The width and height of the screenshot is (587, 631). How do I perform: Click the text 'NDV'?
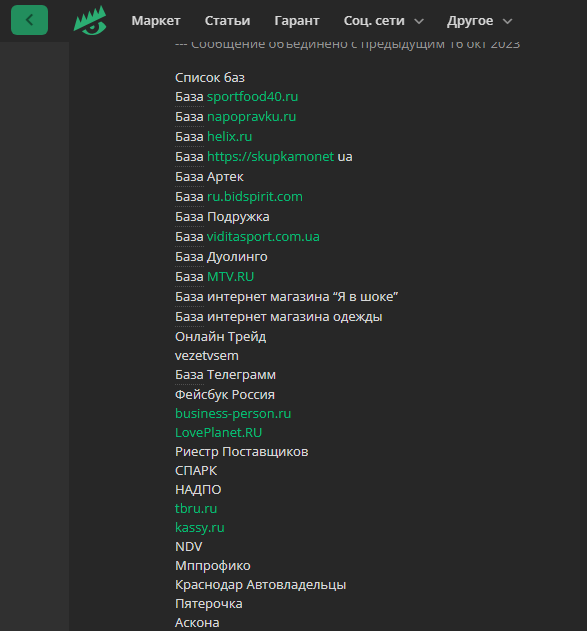point(188,547)
